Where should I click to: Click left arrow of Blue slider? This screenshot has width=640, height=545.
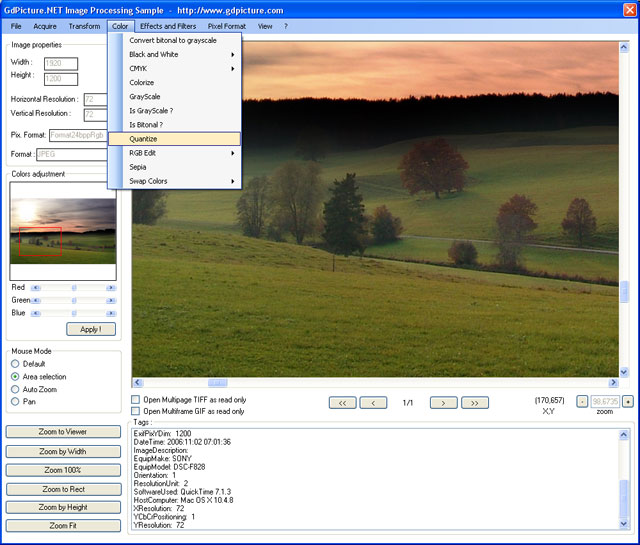[37, 313]
